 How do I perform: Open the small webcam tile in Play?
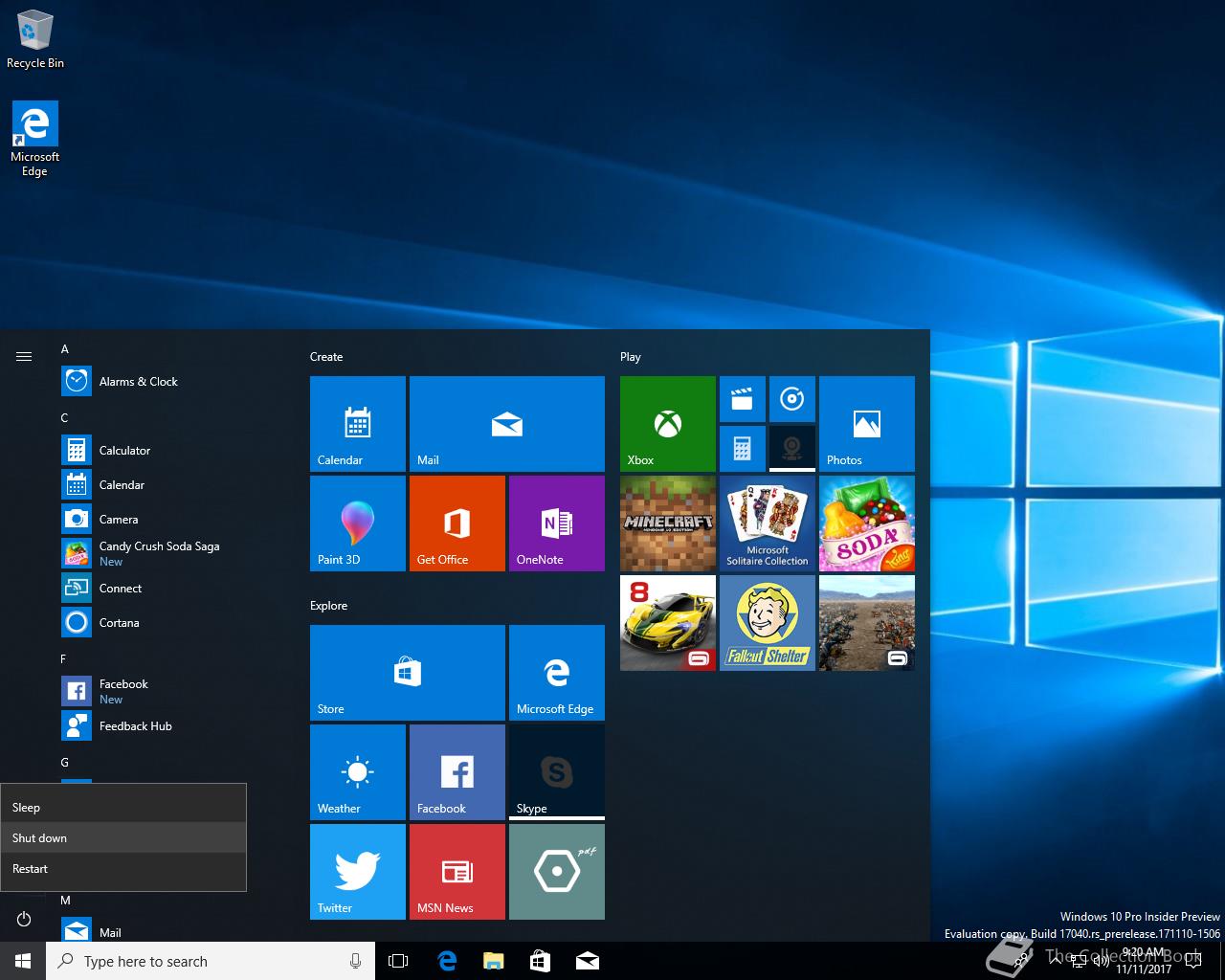792,449
